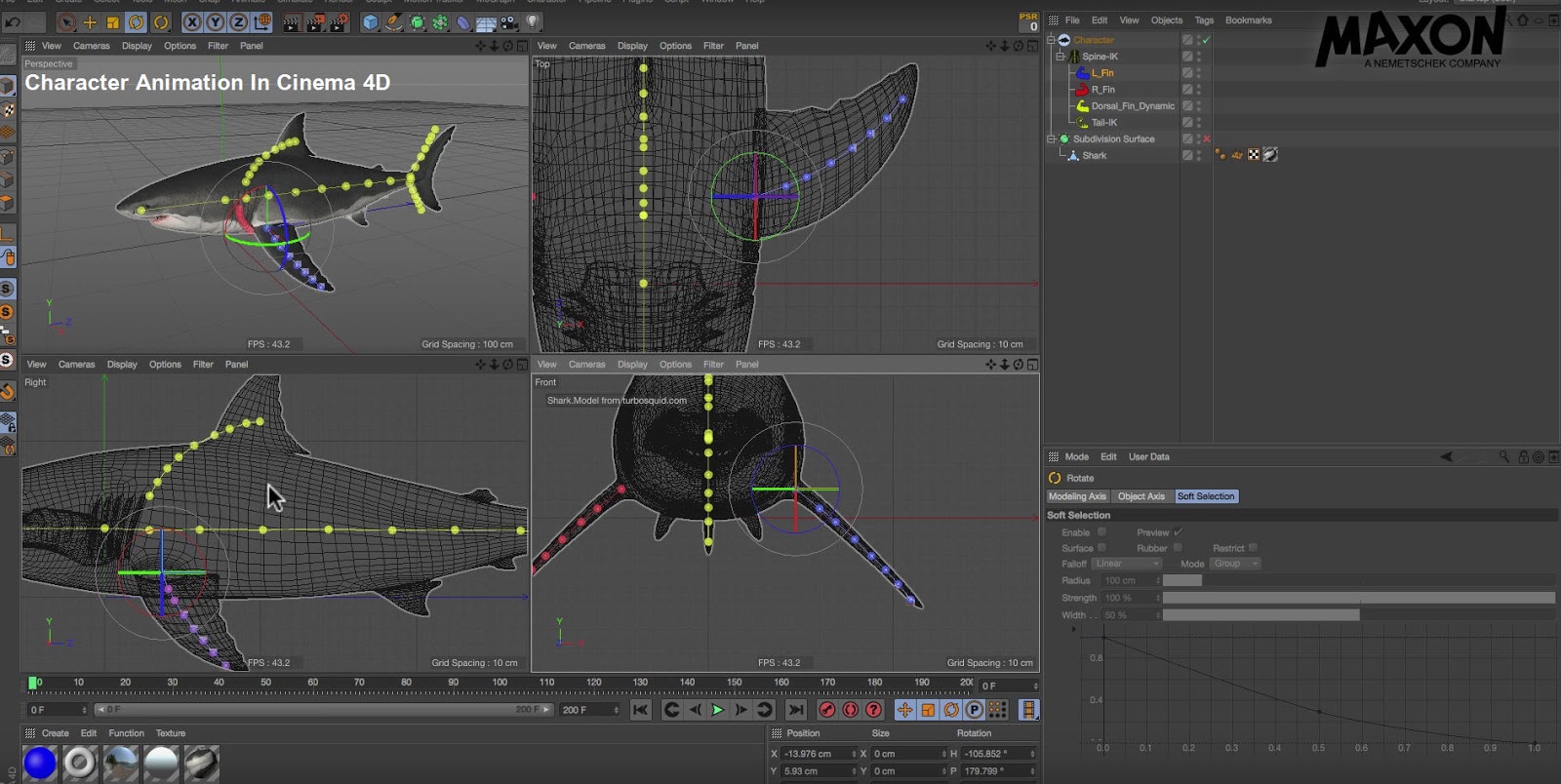Activate the Scale tool in the top toolbar

click(113, 21)
